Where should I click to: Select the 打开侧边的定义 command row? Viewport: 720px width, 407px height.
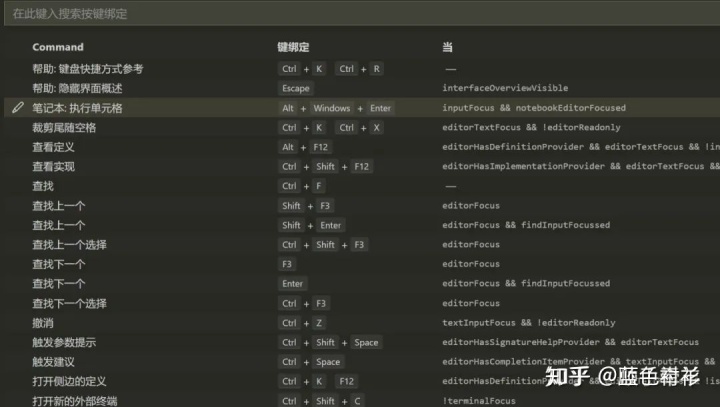[362, 381]
